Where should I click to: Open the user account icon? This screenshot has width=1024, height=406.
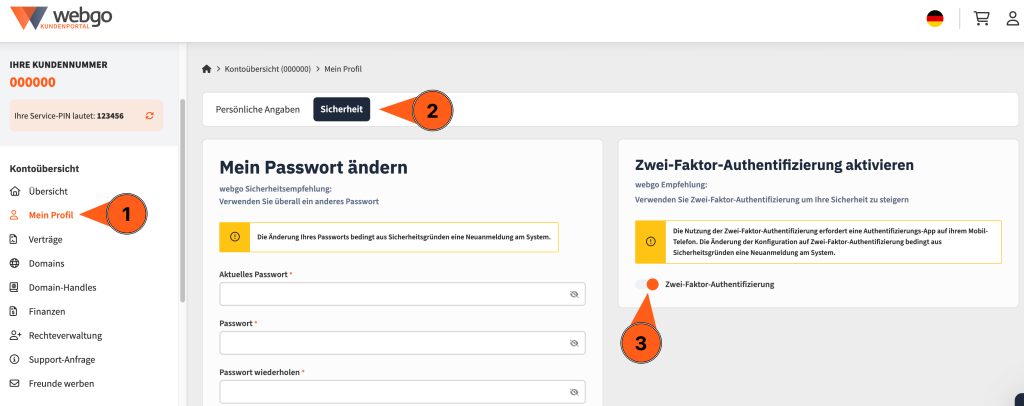pyautogui.click(x=1013, y=18)
